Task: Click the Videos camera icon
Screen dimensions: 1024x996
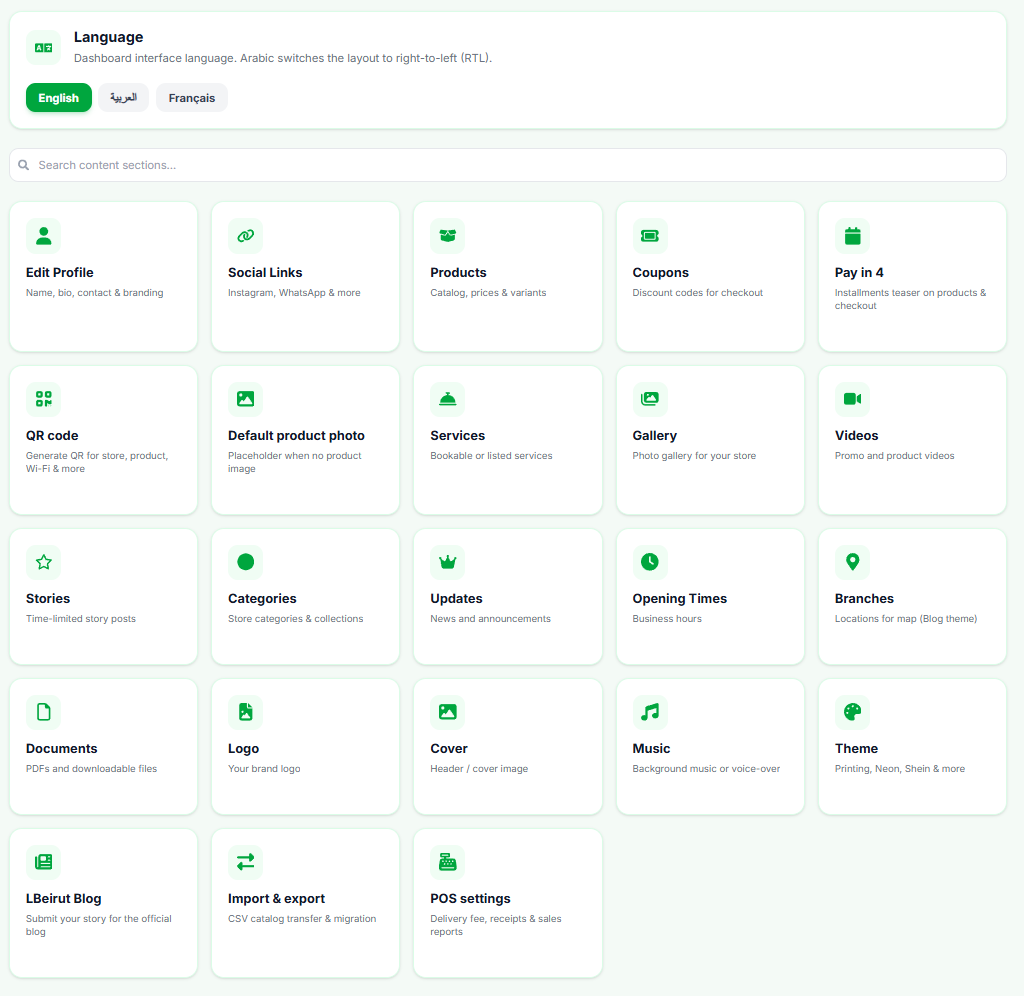Action: pyautogui.click(x=852, y=399)
